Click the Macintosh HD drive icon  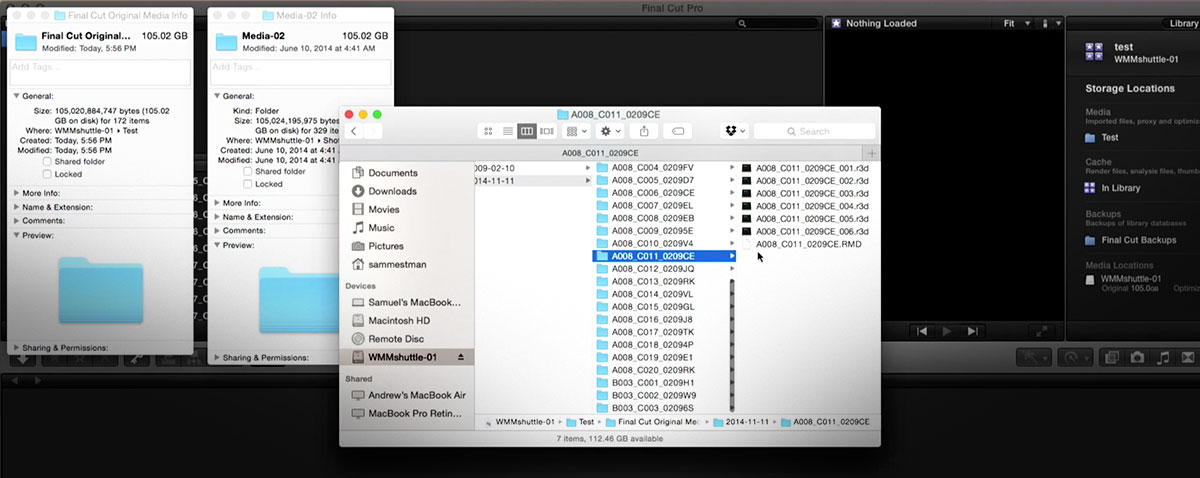358,320
